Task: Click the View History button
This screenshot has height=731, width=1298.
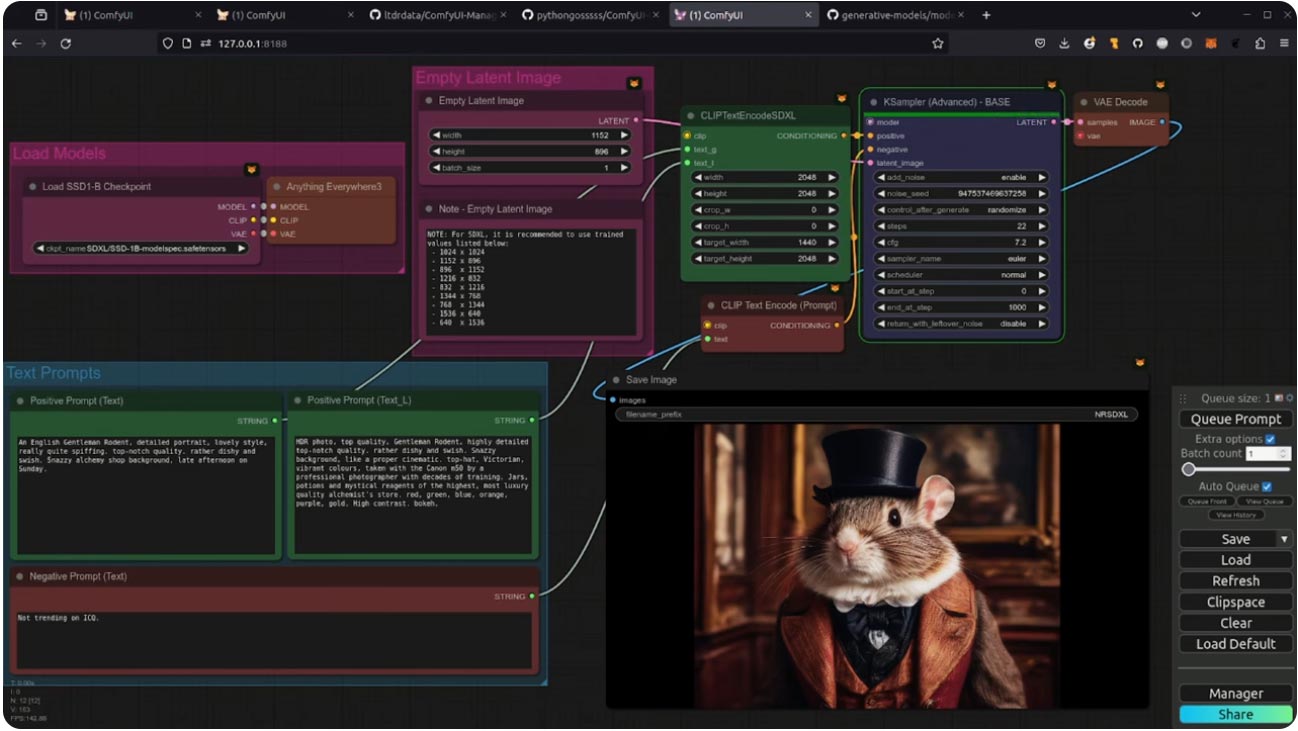Action: point(1236,515)
